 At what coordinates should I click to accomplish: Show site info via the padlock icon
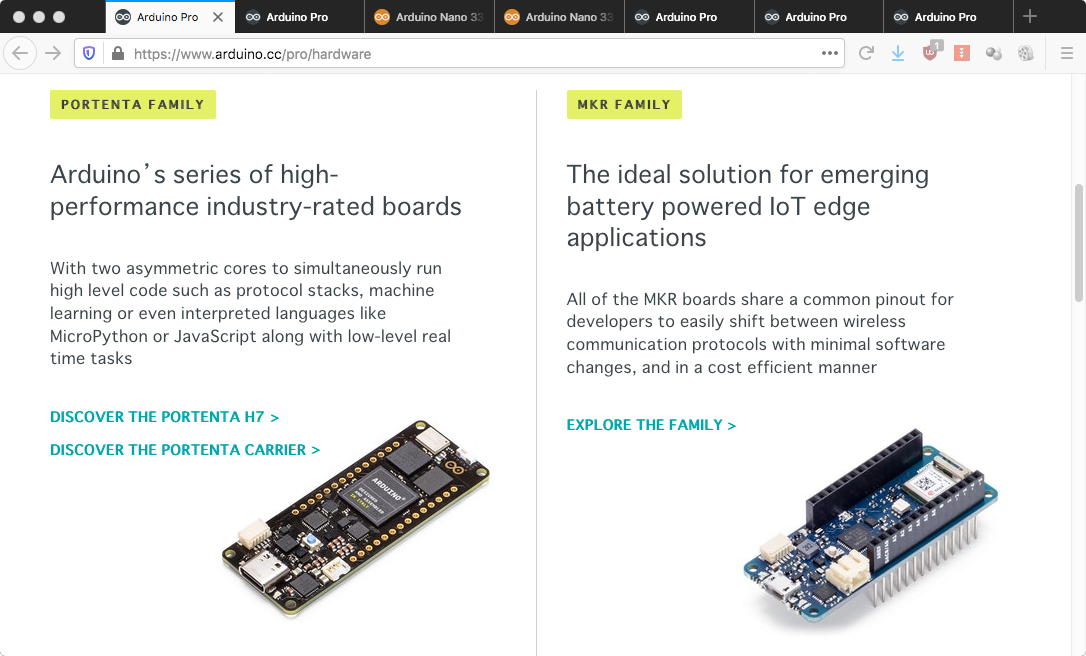pyautogui.click(x=117, y=53)
